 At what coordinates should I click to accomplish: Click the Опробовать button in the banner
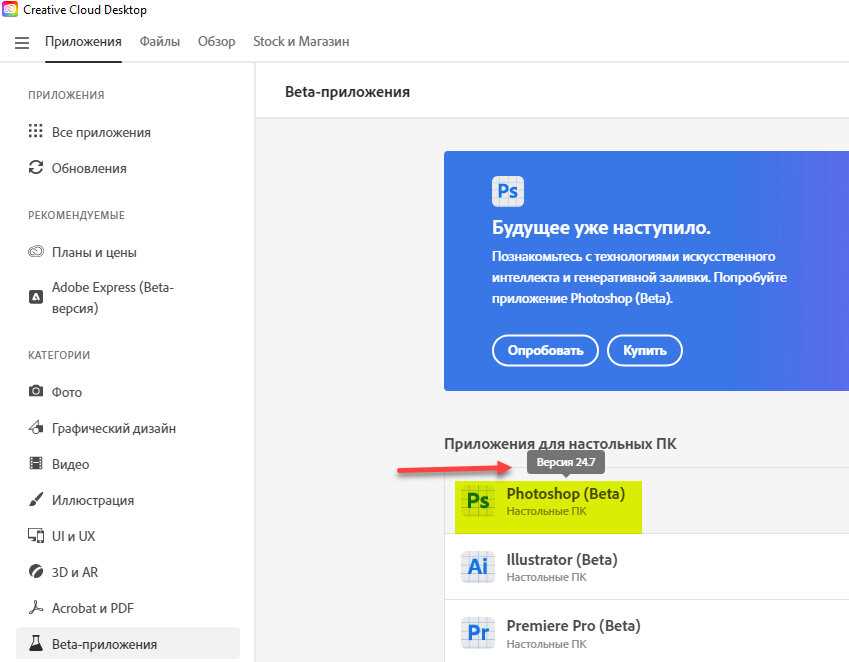(545, 350)
